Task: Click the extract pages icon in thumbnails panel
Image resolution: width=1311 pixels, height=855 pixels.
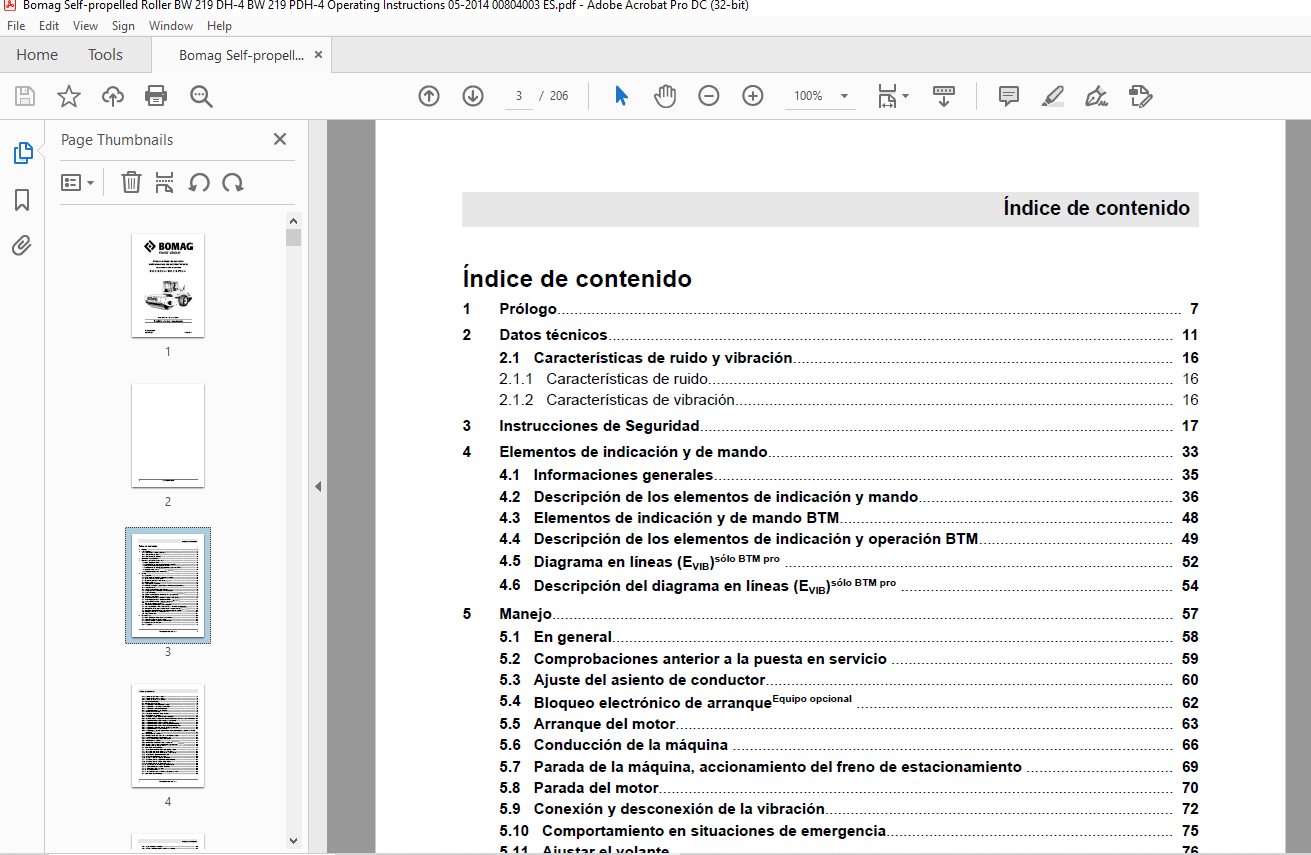Action: click(165, 183)
